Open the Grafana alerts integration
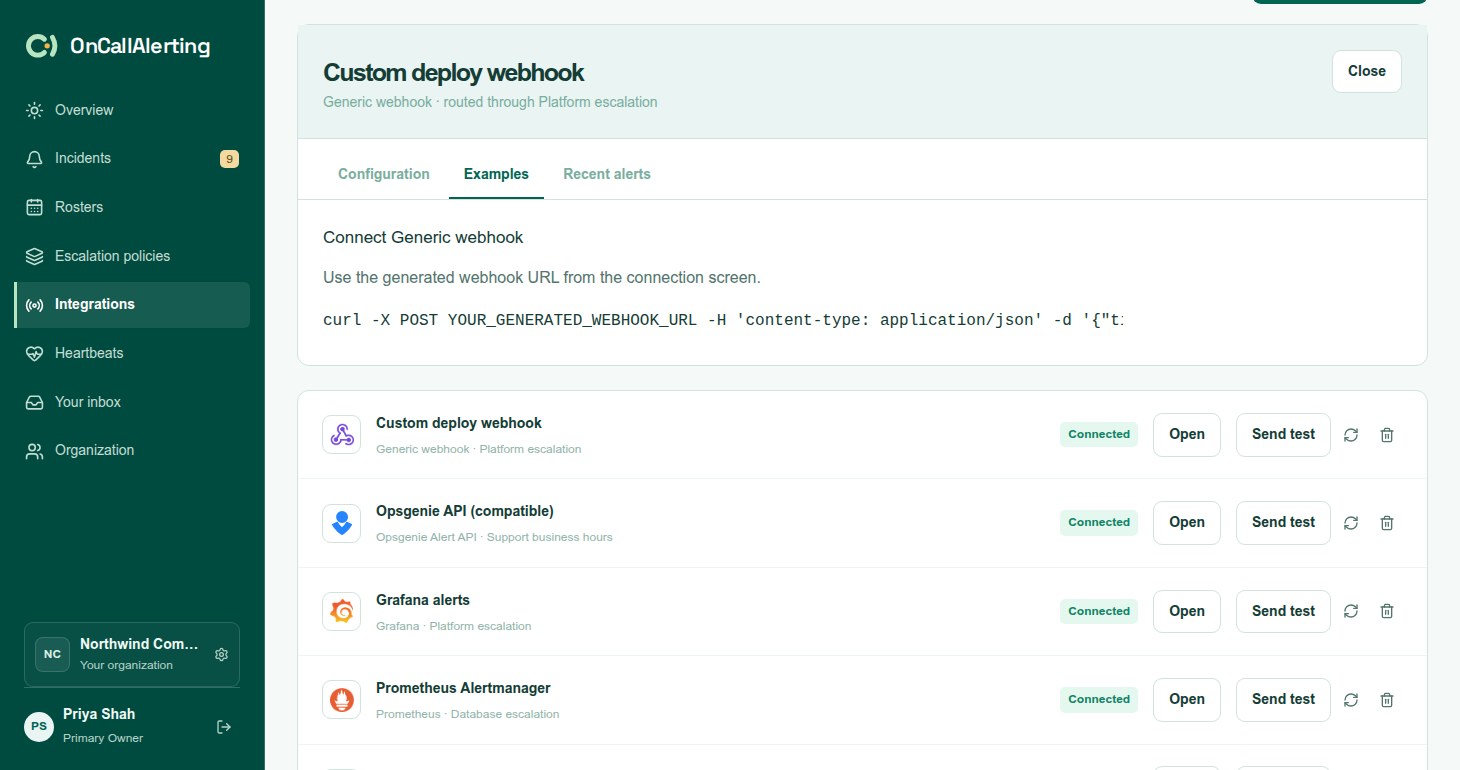Image resolution: width=1460 pixels, height=770 pixels. click(x=1186, y=611)
